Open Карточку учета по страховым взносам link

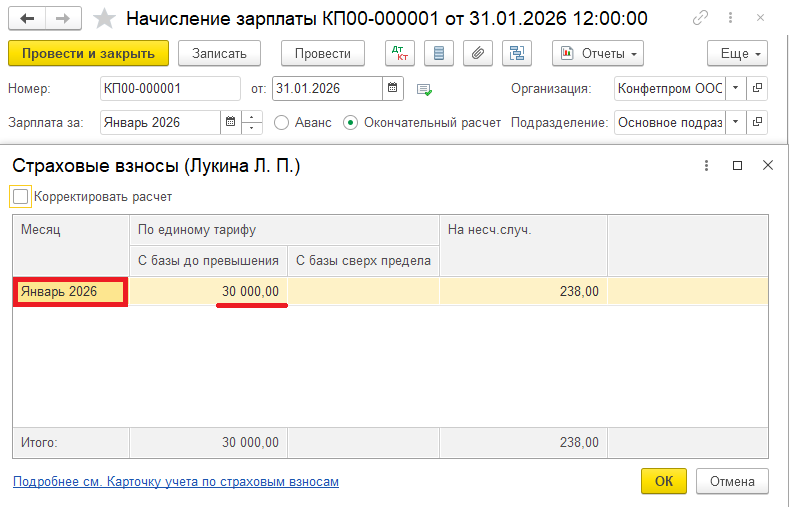pyautogui.click(x=176, y=481)
